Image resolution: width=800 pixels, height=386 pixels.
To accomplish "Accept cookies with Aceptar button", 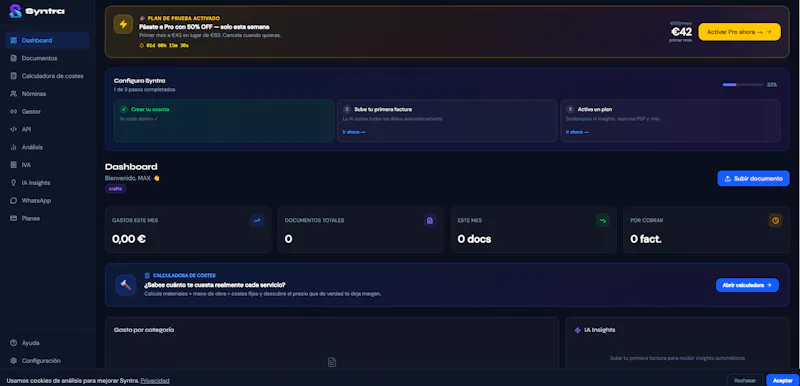I will point(782,380).
